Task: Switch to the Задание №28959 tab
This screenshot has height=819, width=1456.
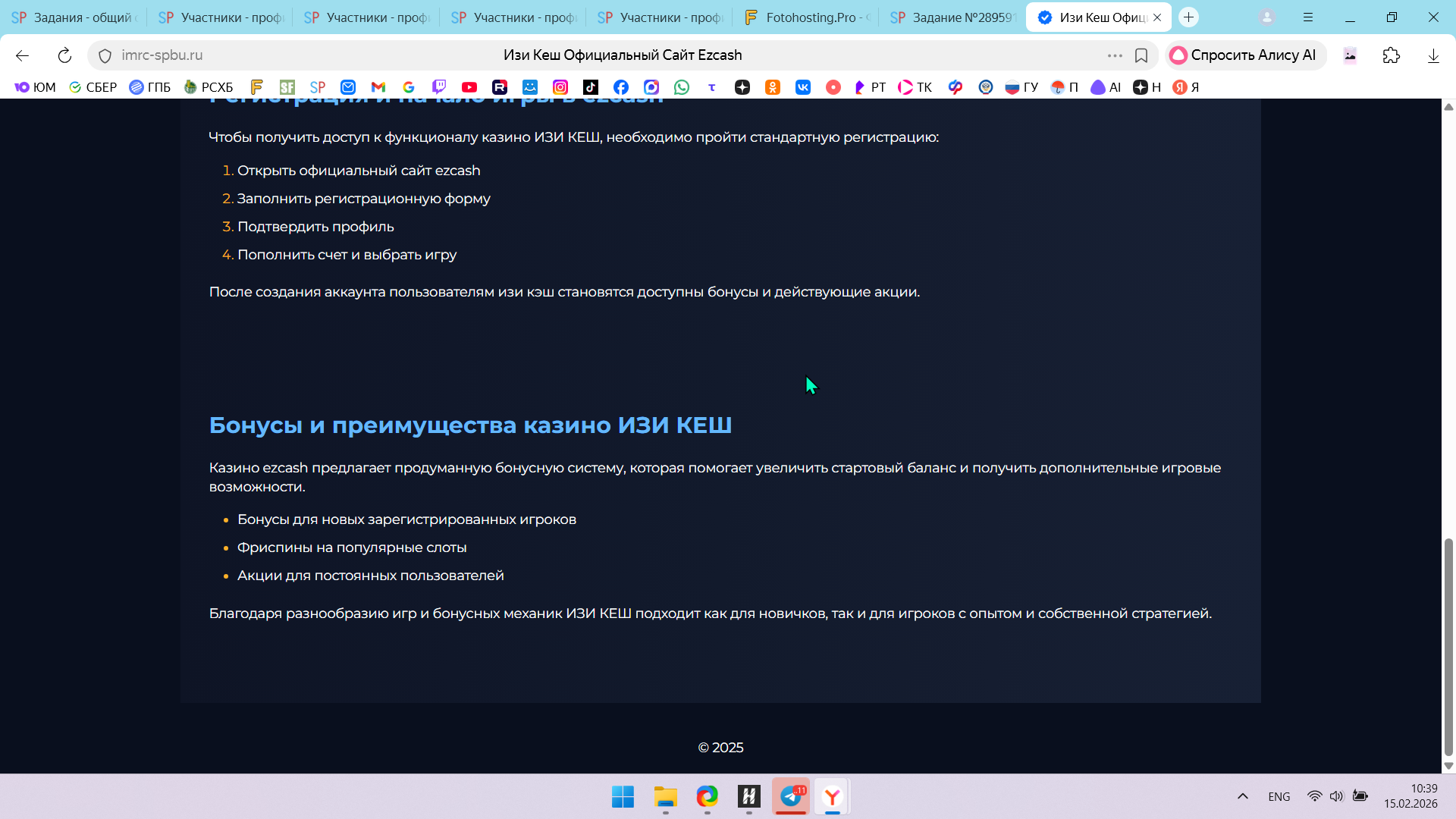Action: tap(953, 17)
